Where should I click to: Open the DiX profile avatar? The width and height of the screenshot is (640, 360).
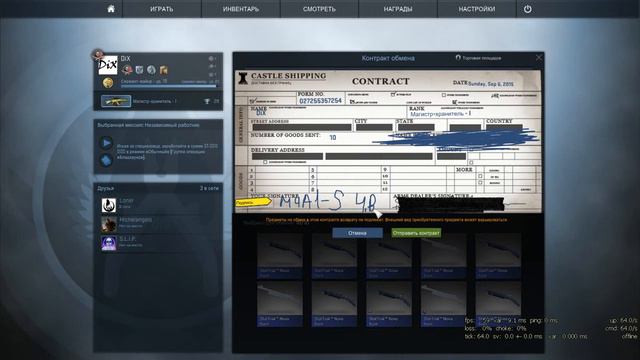coord(108,65)
